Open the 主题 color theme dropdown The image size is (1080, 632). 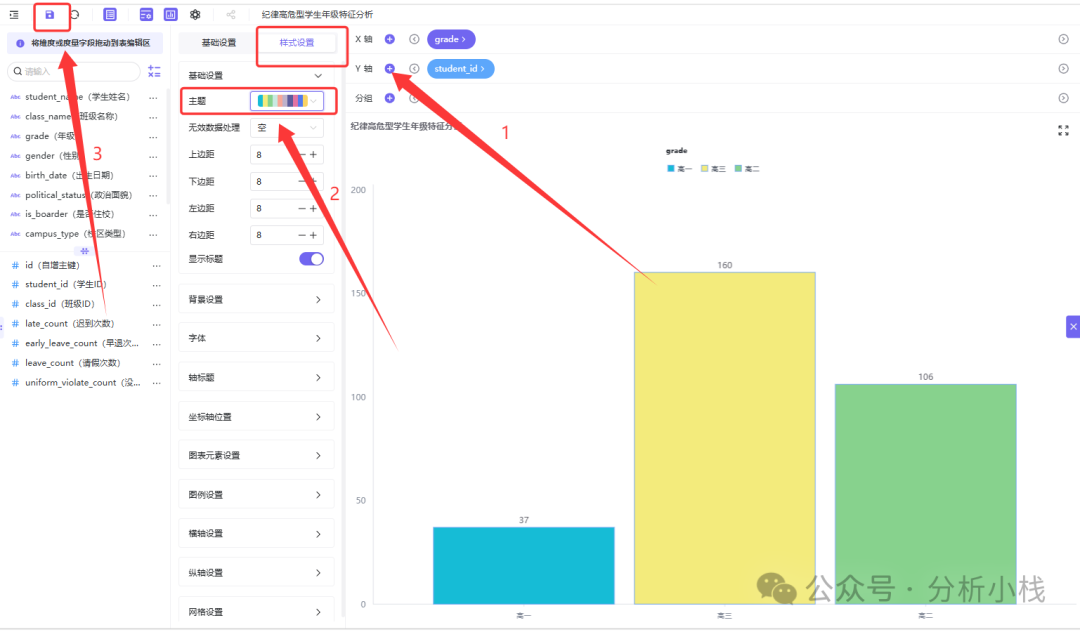click(287, 101)
